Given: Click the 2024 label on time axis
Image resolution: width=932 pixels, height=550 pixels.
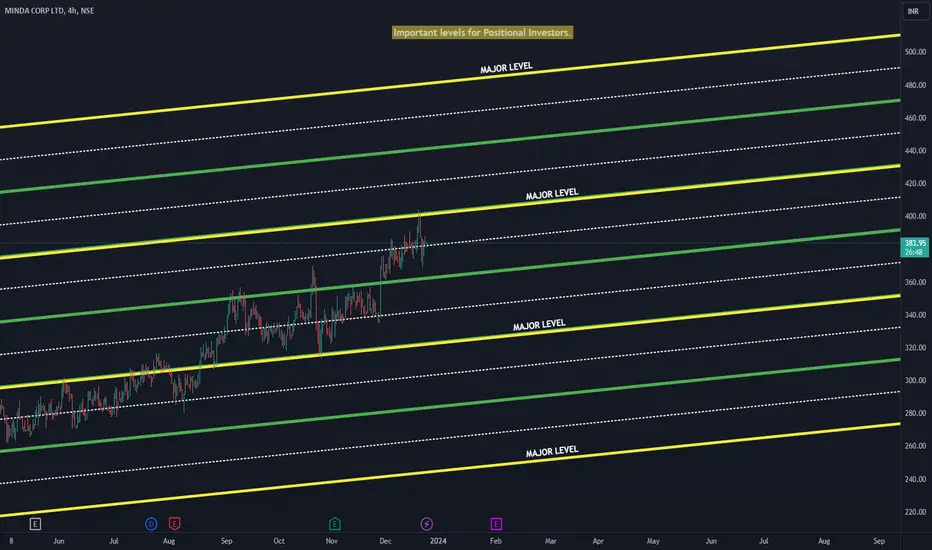Looking at the screenshot, I should [x=438, y=541].
